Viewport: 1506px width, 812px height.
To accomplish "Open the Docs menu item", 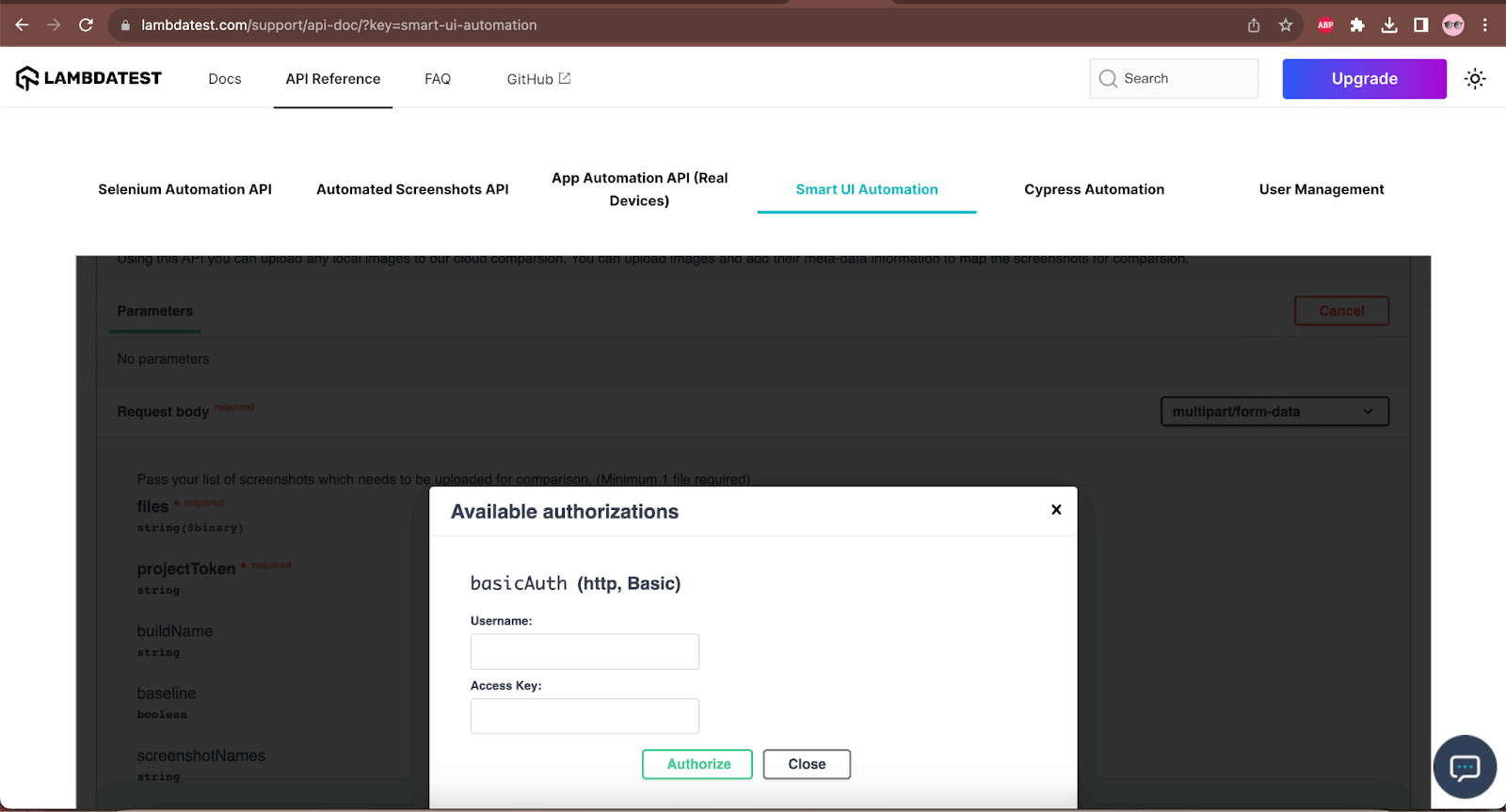I will point(225,79).
